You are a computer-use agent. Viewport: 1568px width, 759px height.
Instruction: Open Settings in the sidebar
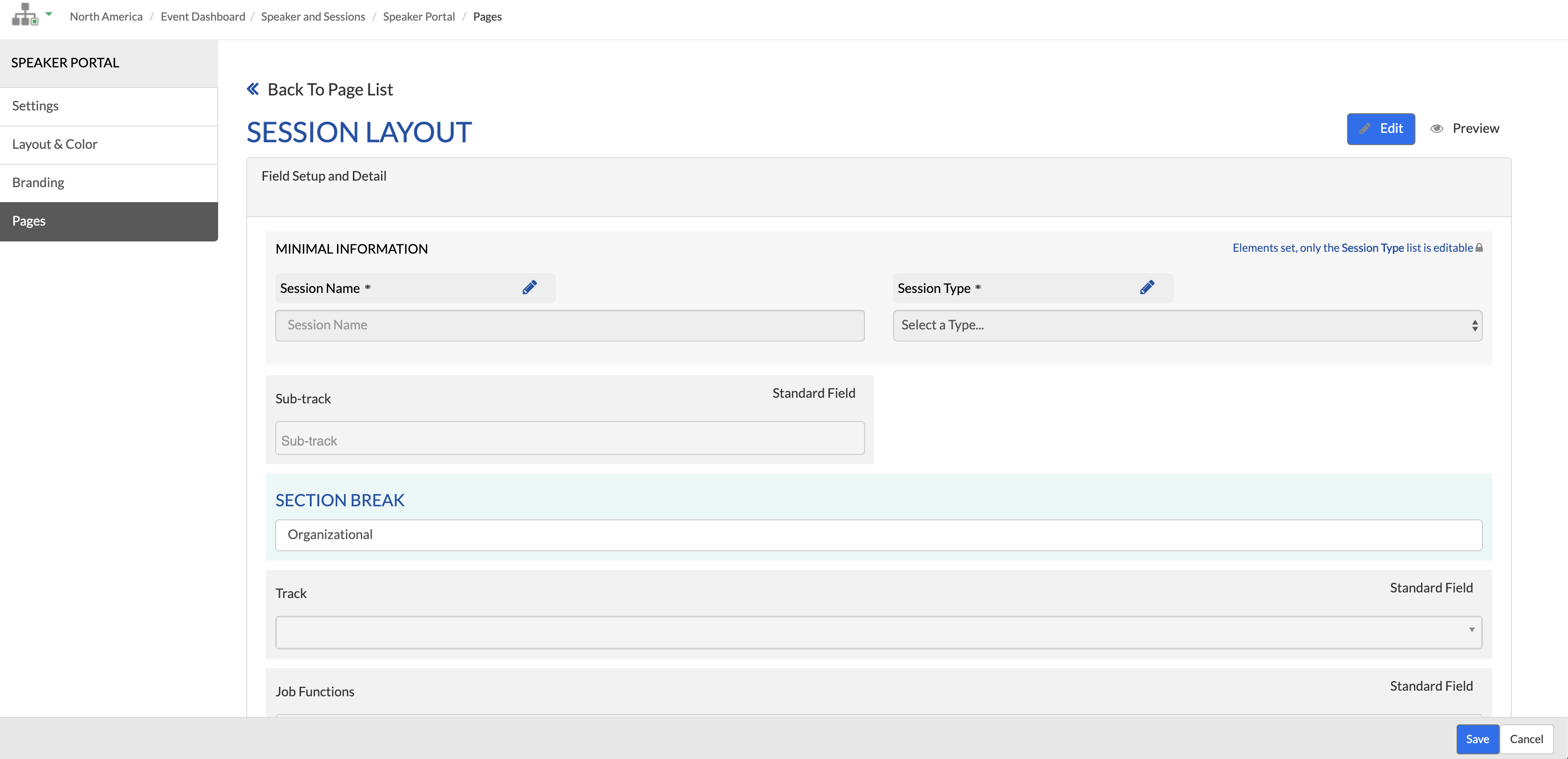tap(109, 106)
